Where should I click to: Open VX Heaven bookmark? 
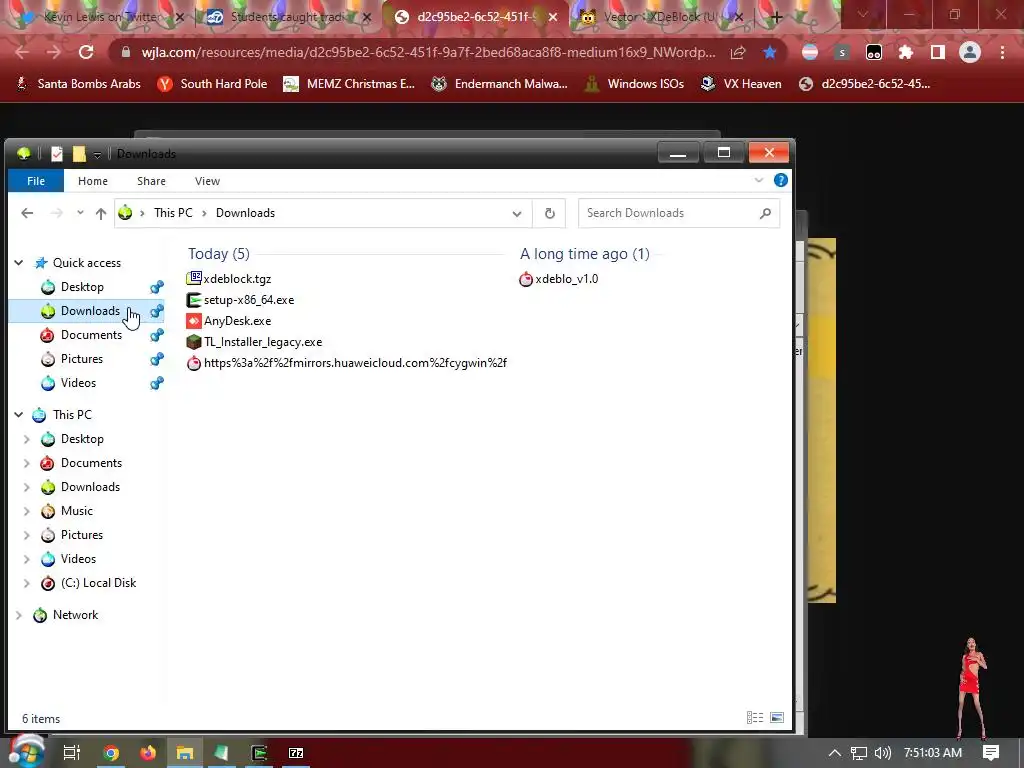click(x=741, y=84)
